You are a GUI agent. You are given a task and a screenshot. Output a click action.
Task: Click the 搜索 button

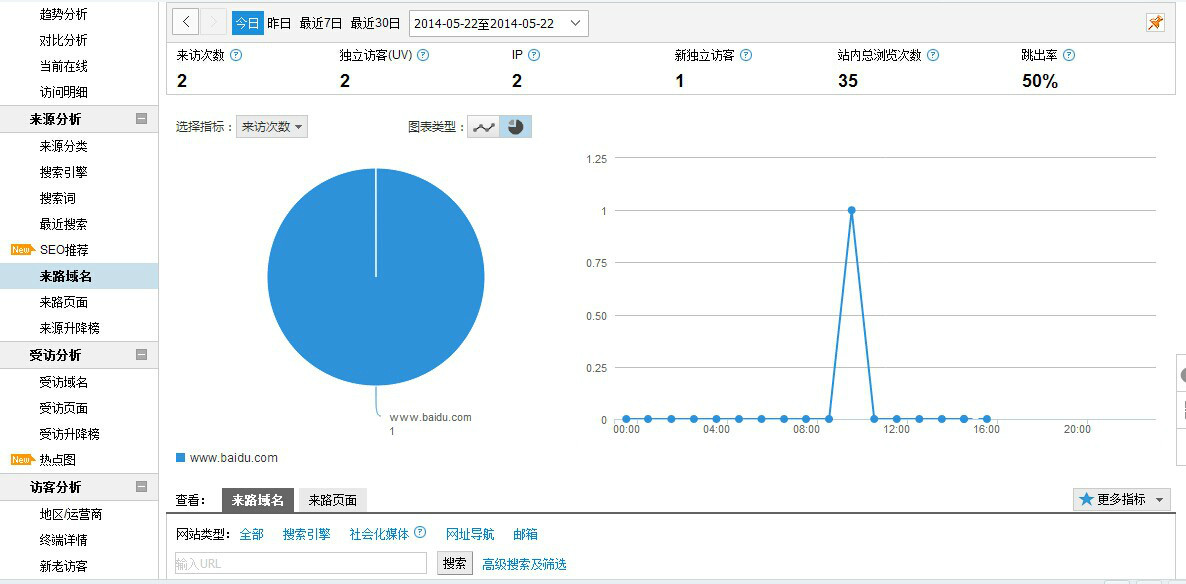tap(454, 563)
